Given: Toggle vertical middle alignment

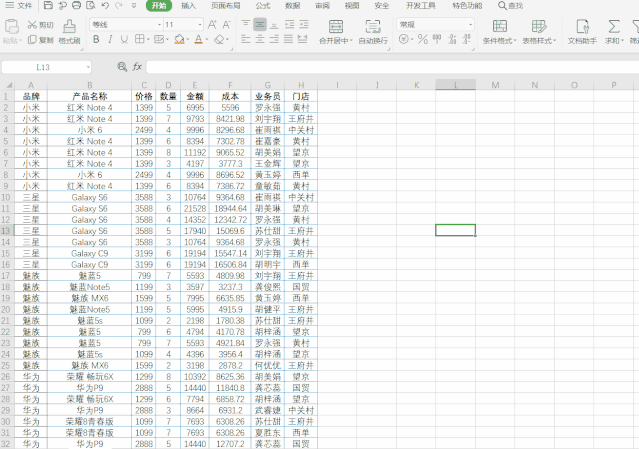Looking at the screenshot, I should click(260, 24).
